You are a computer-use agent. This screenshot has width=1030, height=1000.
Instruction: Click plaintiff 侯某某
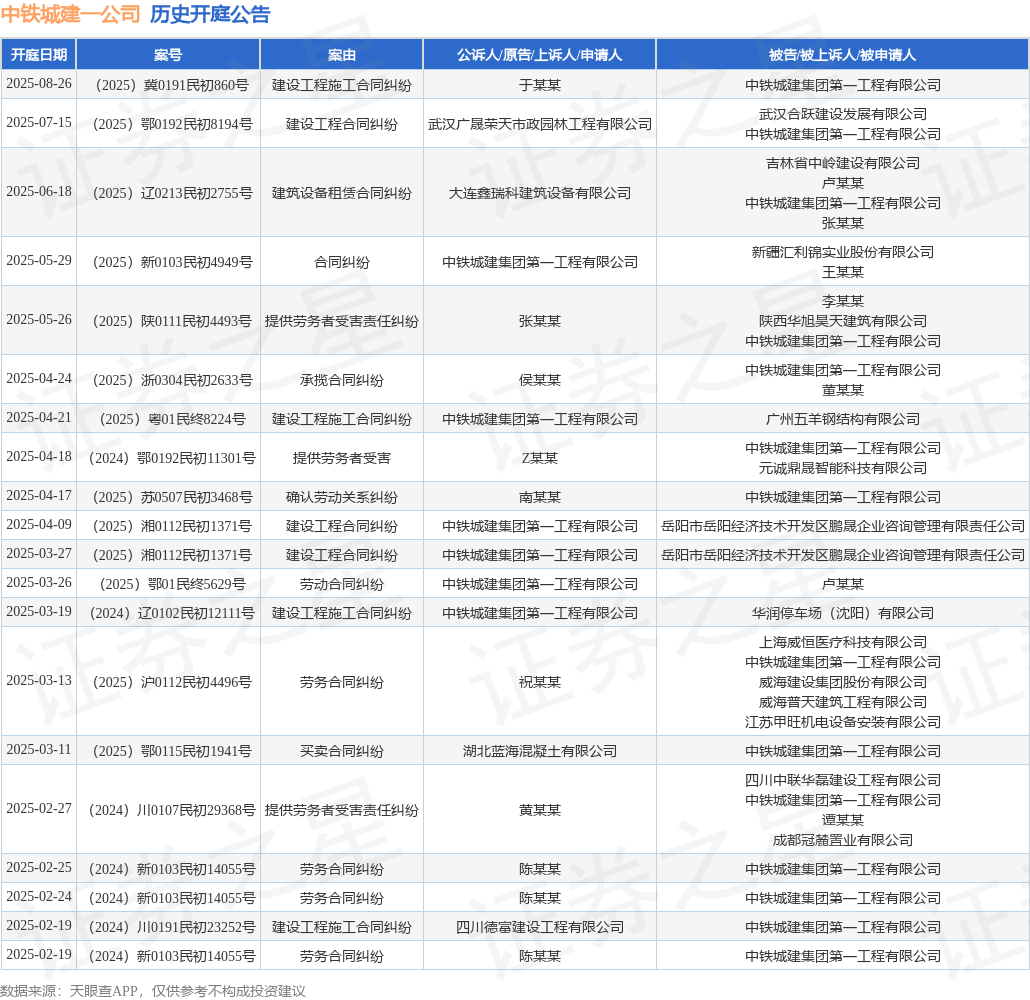[x=539, y=380]
